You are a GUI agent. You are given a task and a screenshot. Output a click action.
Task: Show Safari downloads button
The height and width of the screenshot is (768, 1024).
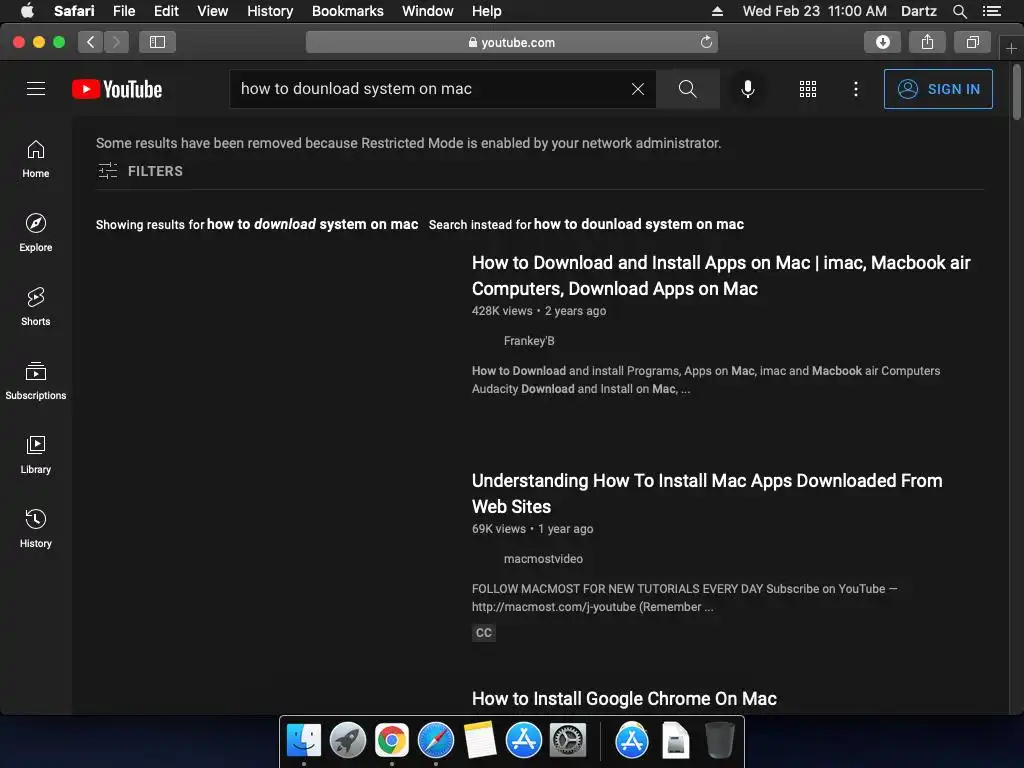point(882,42)
